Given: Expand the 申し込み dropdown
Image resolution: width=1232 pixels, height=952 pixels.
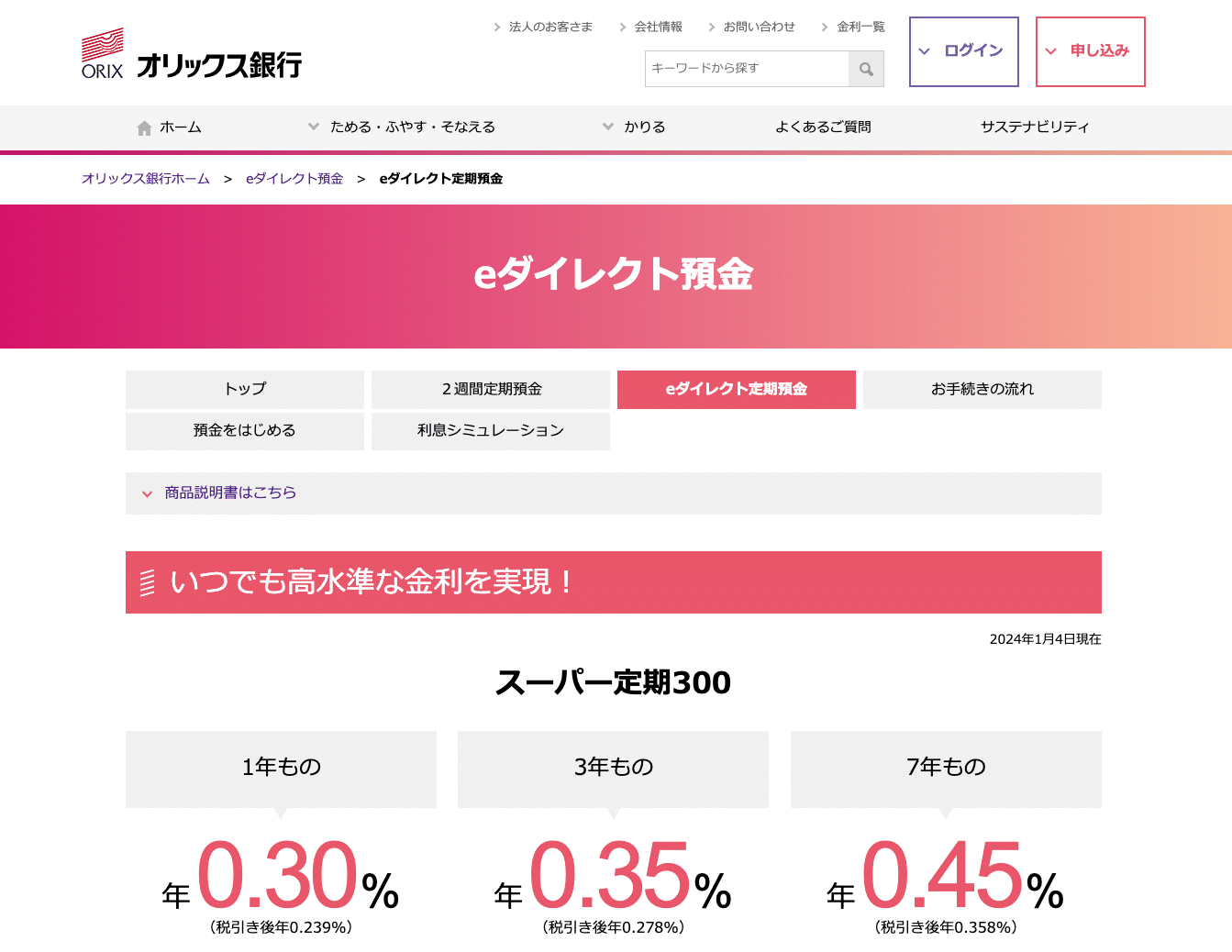Looking at the screenshot, I should (x=1091, y=51).
